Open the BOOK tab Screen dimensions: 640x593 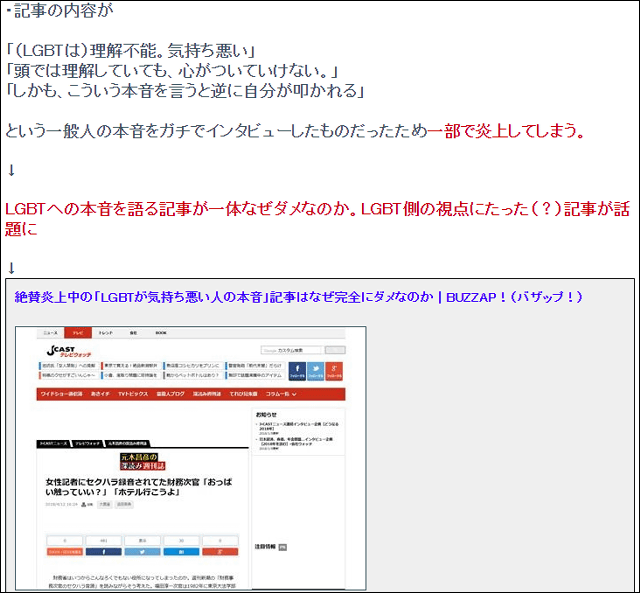tap(160, 331)
